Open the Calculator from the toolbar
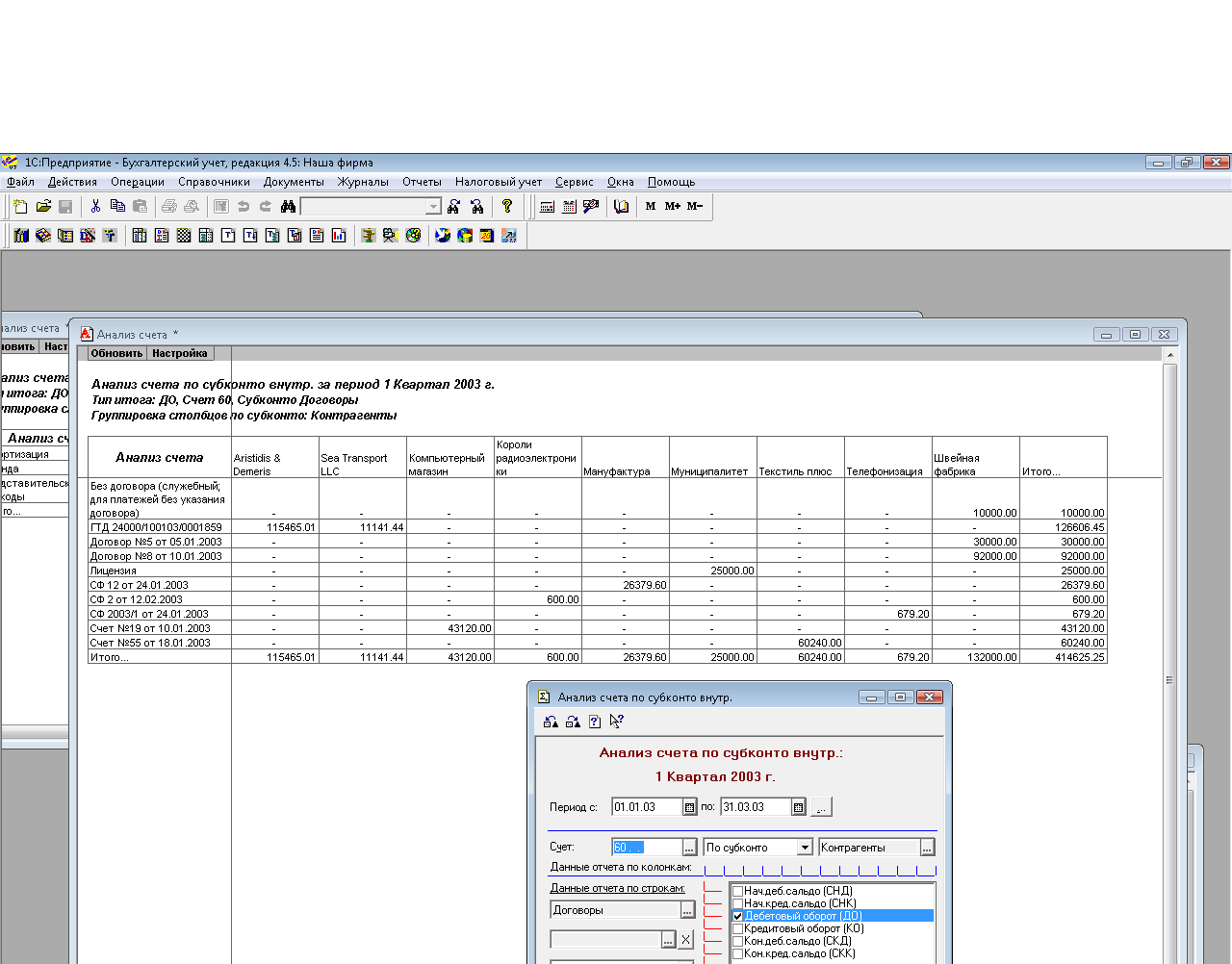 pos(548,206)
